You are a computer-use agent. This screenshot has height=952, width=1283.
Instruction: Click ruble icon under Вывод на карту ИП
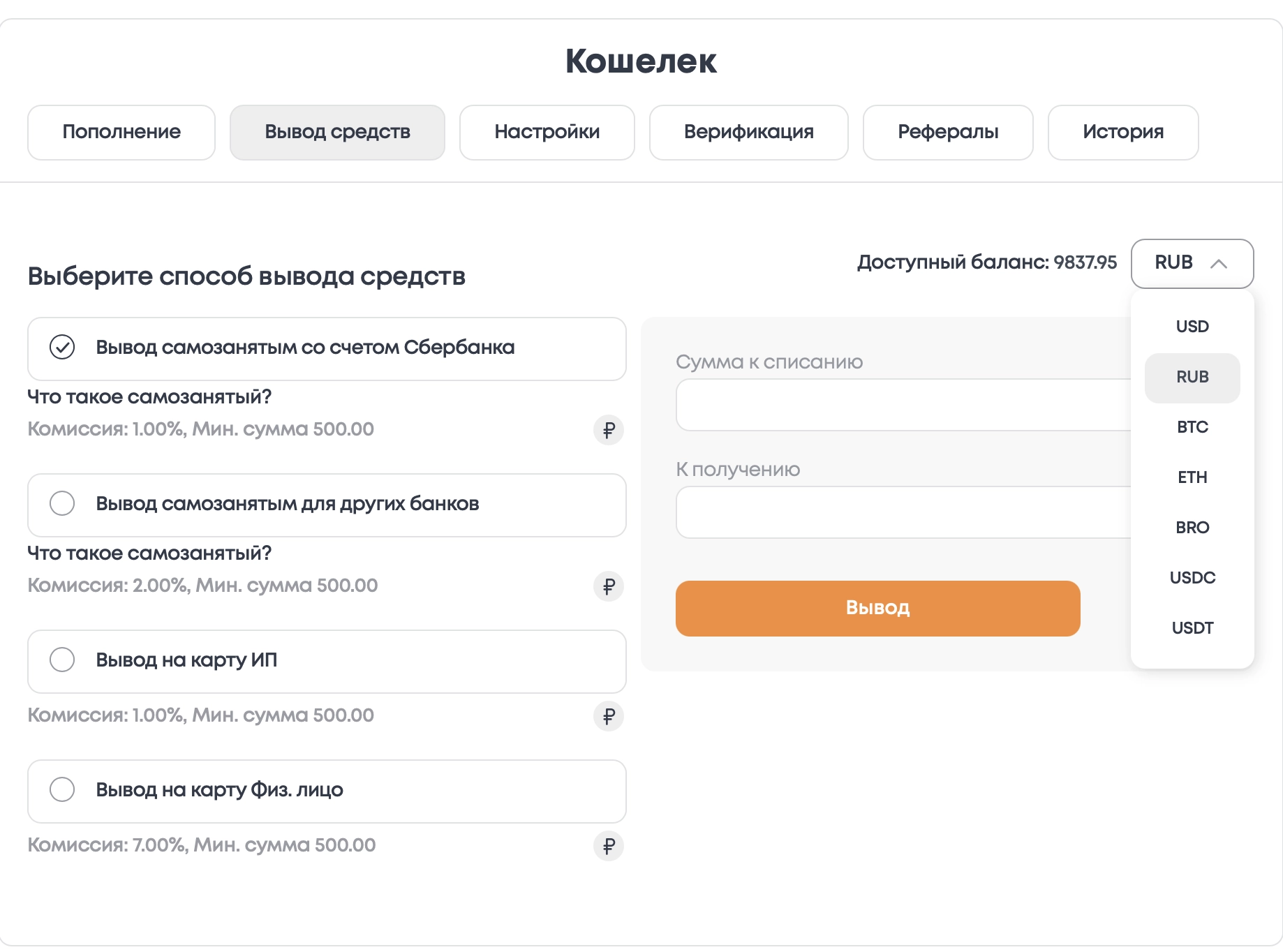(608, 716)
